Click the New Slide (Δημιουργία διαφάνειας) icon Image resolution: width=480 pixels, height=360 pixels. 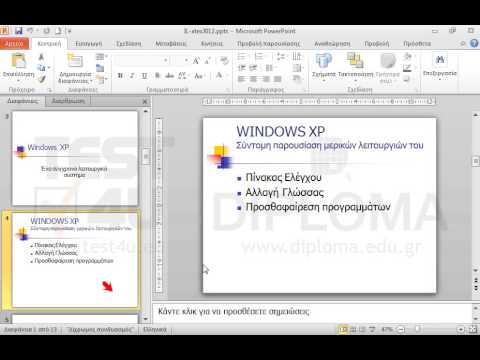75,61
